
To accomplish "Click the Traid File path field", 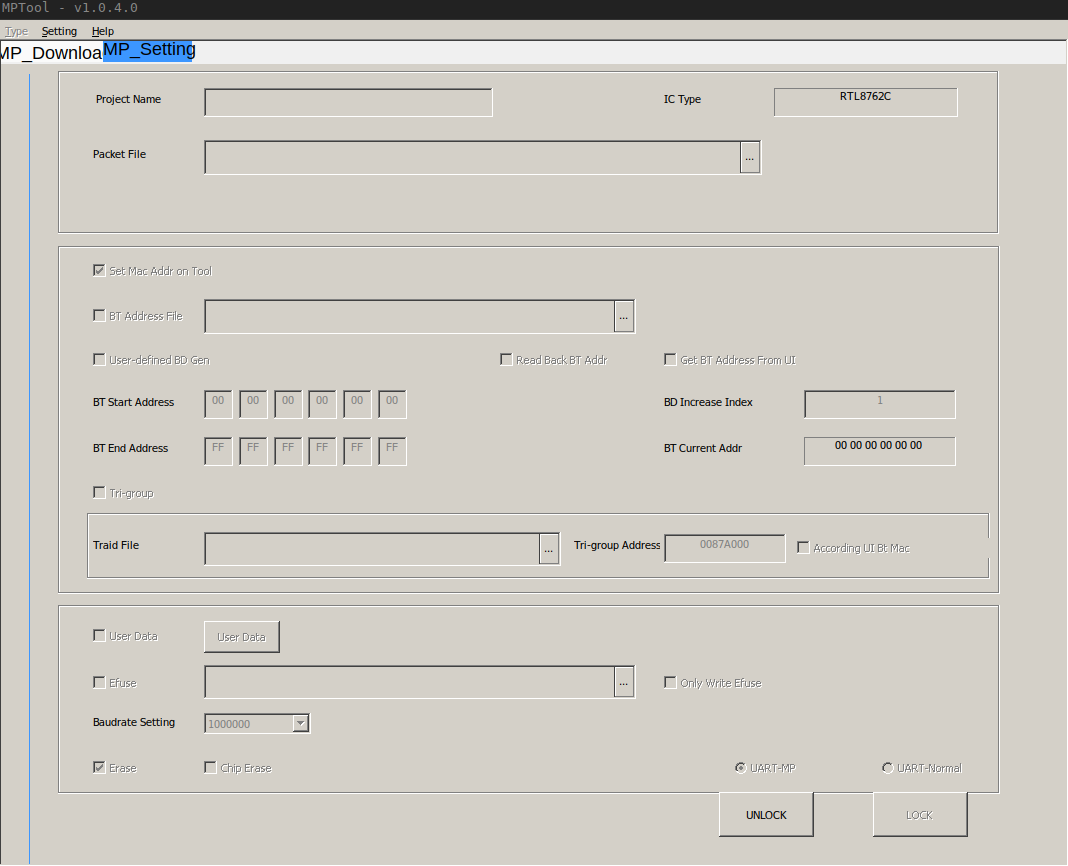I will click(372, 549).
